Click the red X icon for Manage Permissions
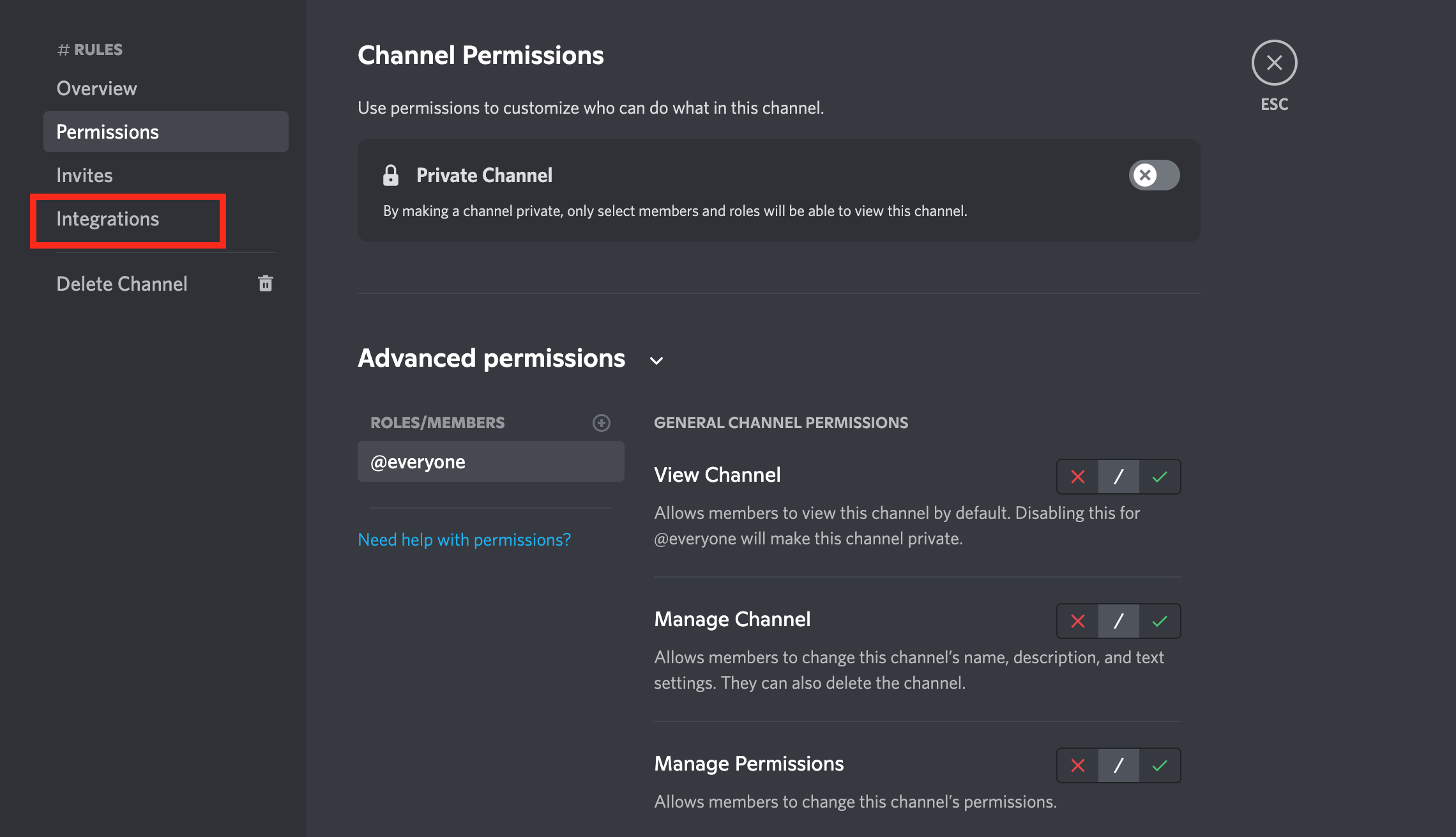The image size is (1456, 837). 1078,765
